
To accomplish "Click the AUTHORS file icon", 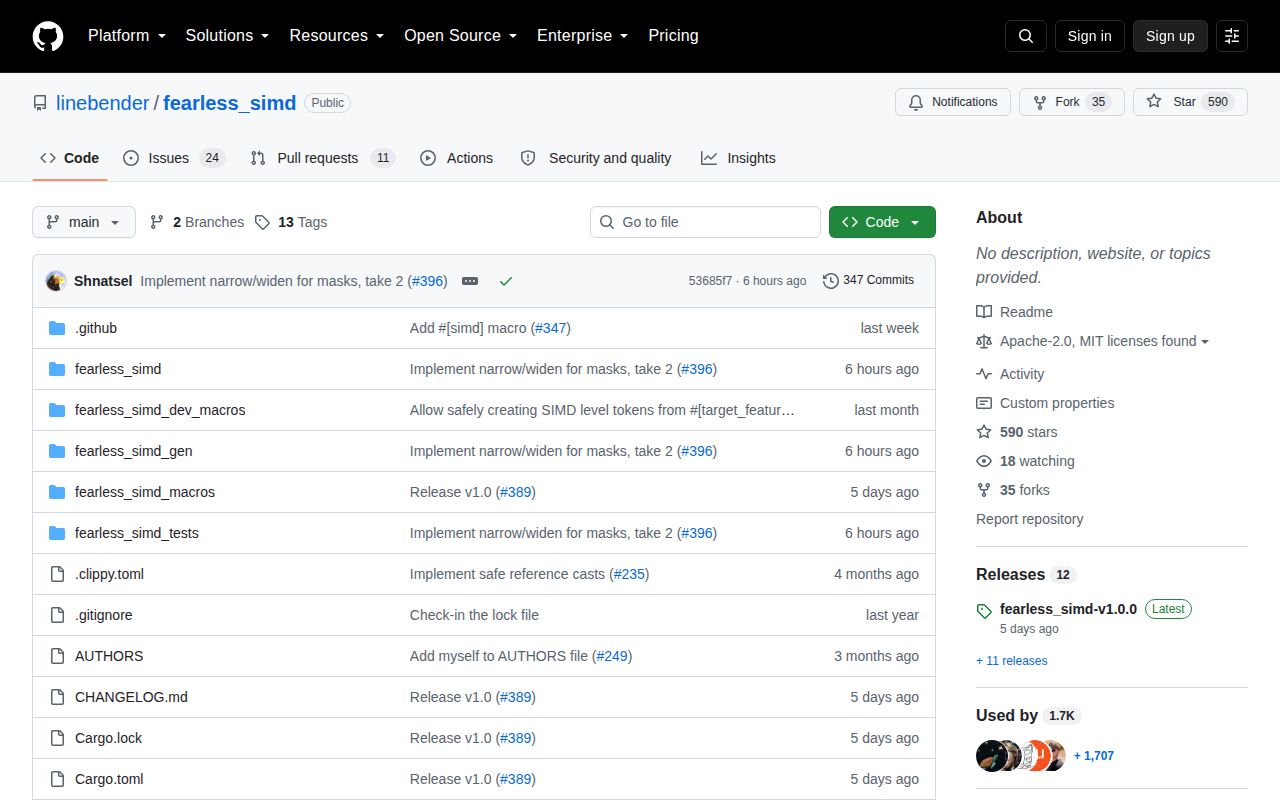I will [57, 656].
